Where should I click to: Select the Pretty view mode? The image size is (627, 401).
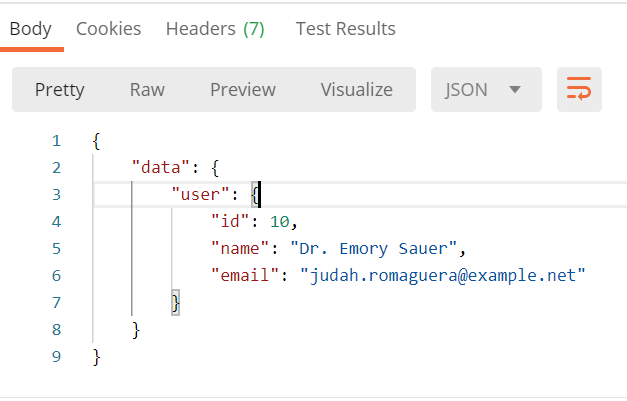pyautogui.click(x=60, y=90)
